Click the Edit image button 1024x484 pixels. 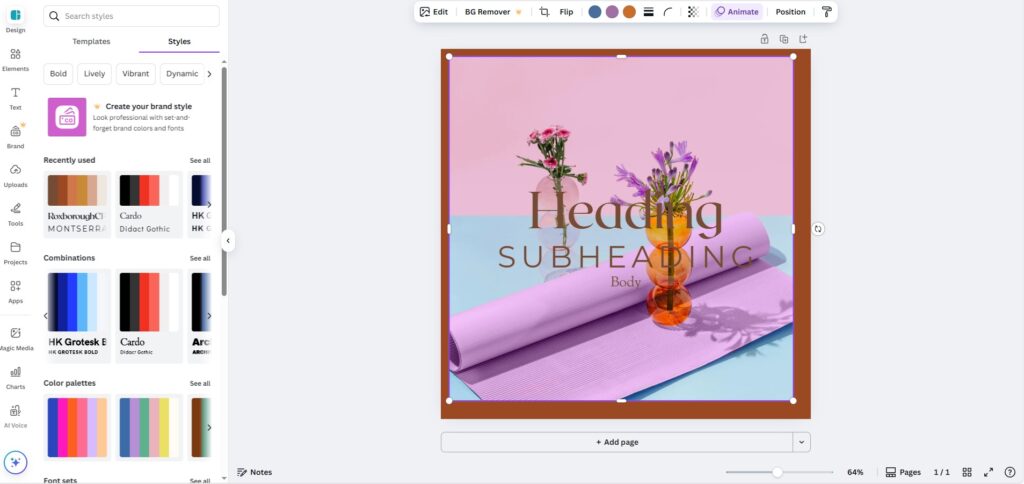(x=434, y=12)
